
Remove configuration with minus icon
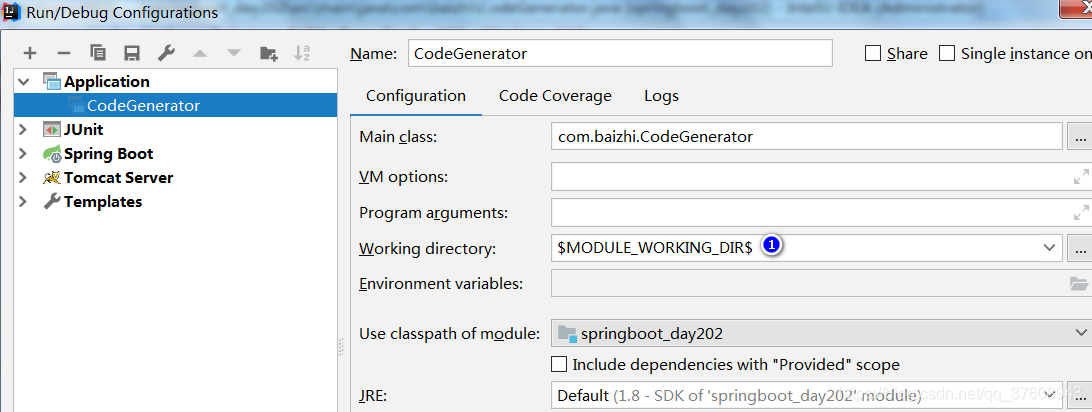tap(63, 54)
